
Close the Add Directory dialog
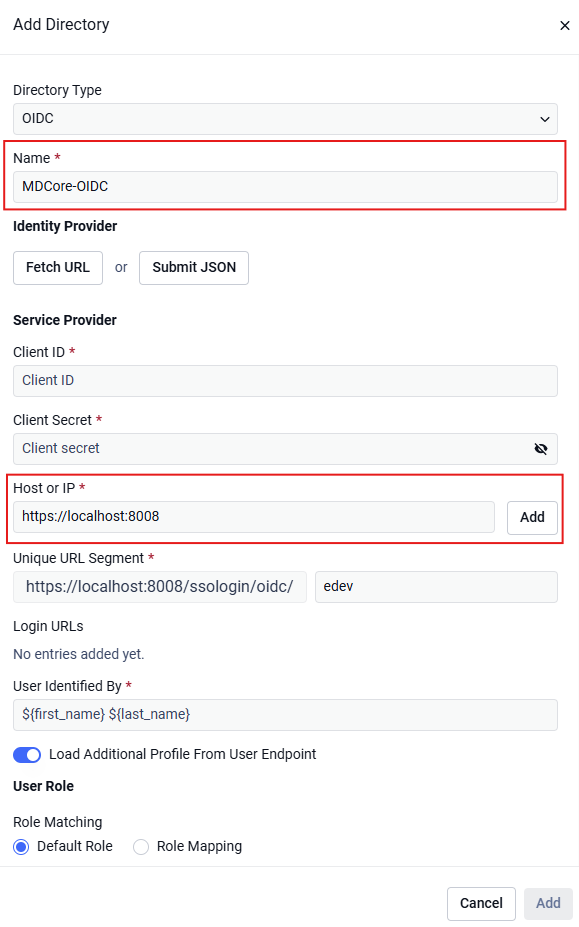(564, 25)
